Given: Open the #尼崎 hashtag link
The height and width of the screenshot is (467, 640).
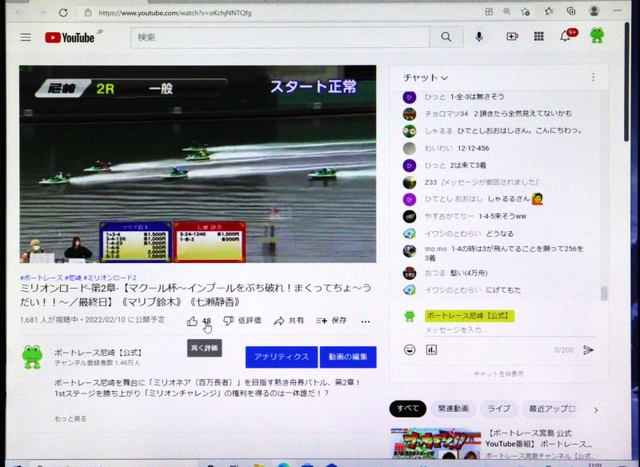Looking at the screenshot, I should click(73, 278).
